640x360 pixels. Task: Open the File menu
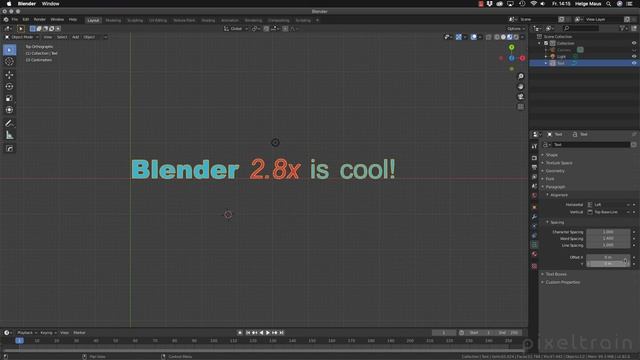[15, 20]
